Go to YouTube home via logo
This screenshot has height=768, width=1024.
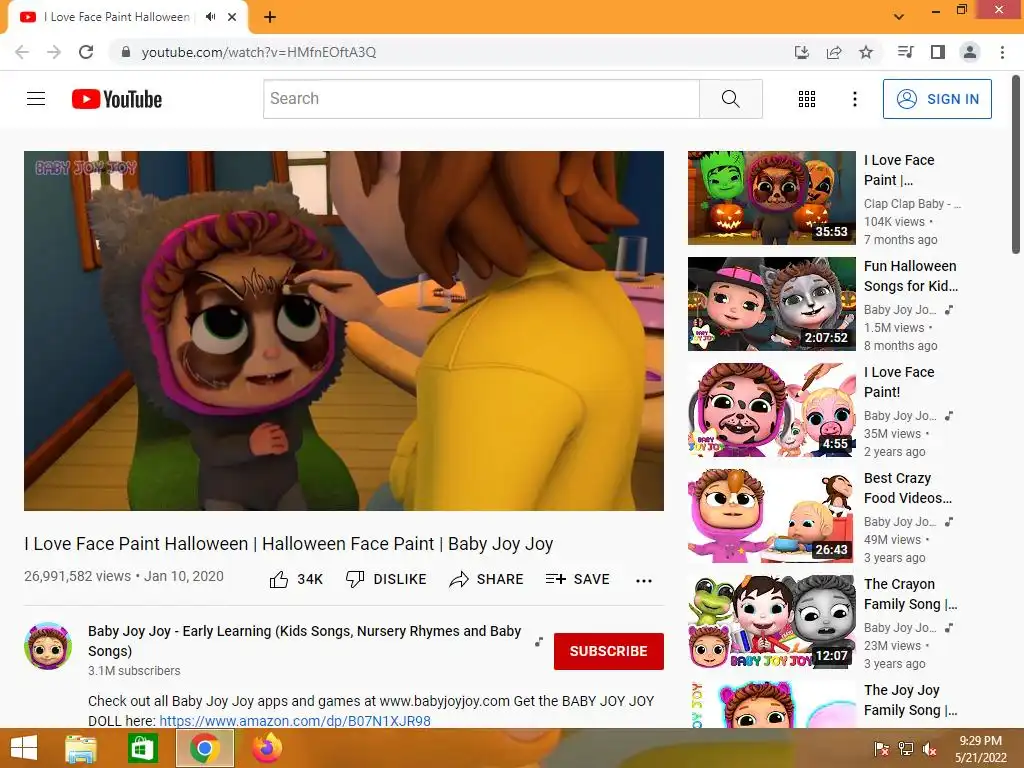click(x=117, y=99)
